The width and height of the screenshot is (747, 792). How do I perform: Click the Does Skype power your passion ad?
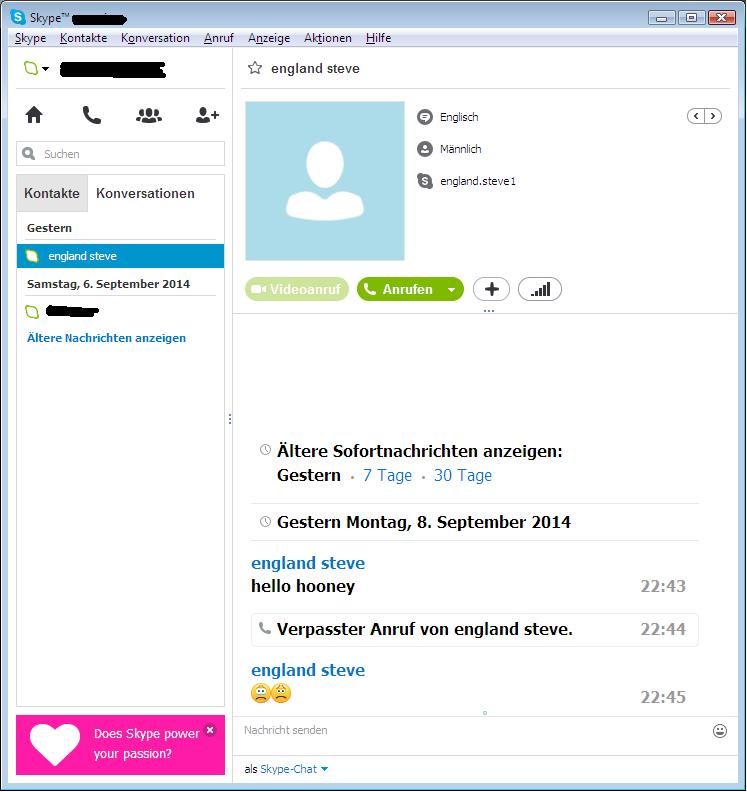point(120,745)
